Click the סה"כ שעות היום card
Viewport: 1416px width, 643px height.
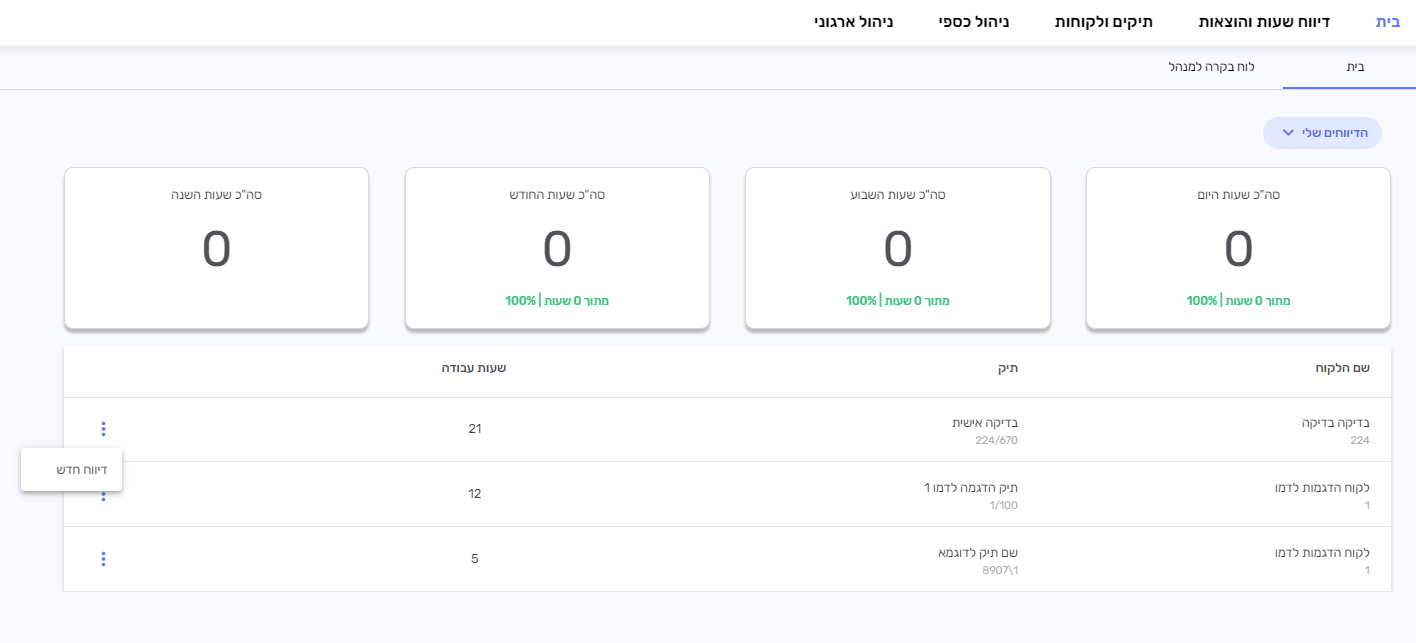pyautogui.click(x=1238, y=248)
